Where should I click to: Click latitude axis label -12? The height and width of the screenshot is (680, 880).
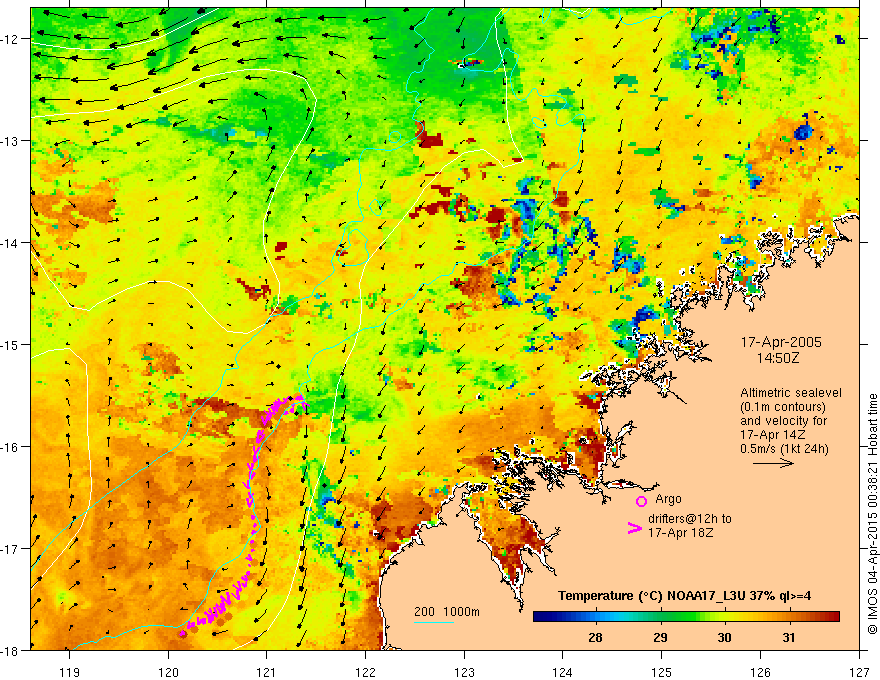[11, 39]
